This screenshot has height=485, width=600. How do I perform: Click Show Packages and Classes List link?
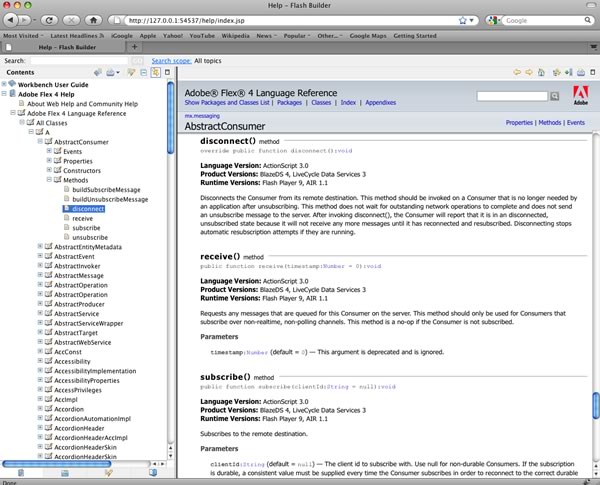tap(227, 103)
